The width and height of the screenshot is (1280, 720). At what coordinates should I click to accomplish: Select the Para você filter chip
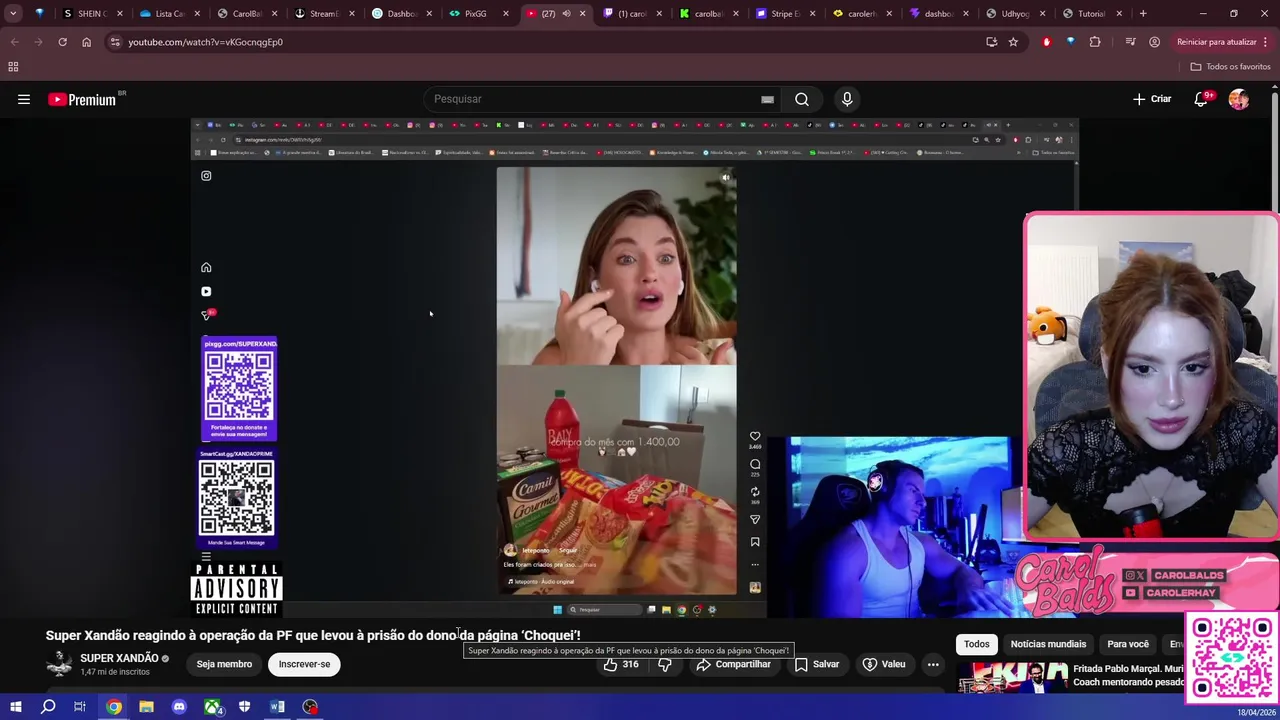1128,644
